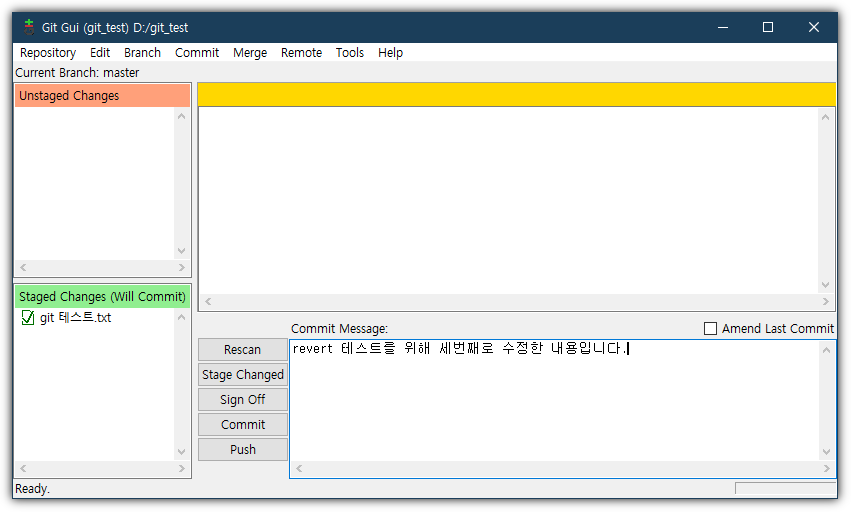Viewport: 851px width, 512px height.
Task: Click down arrow of diff view scrollbar
Action: [825, 285]
